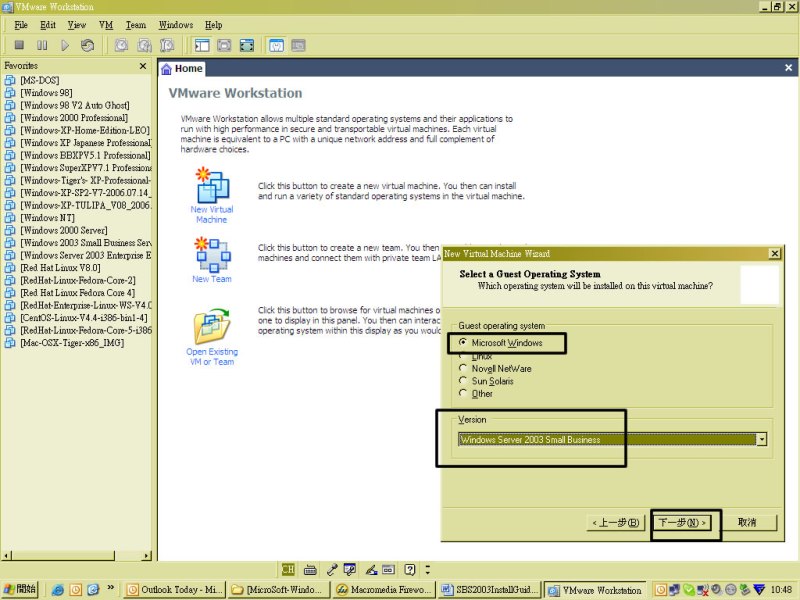Click the Full Screen toolbar icon
Image resolution: width=800 pixels, height=600 pixels.
tap(247, 45)
